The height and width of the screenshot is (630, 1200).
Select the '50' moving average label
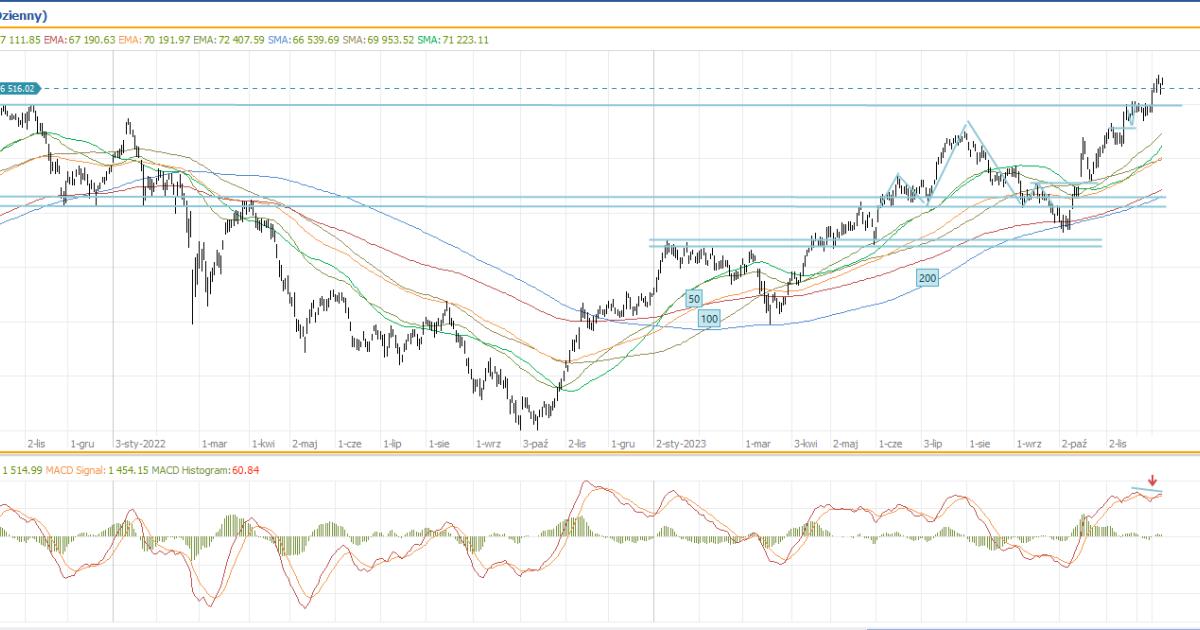click(x=693, y=298)
